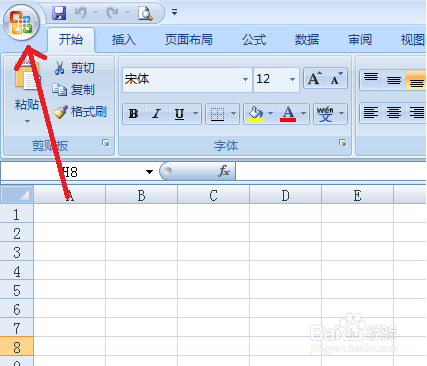Image resolution: width=427 pixels, height=366 pixels.
Task: Click inside the formula bar
Action: point(331,171)
